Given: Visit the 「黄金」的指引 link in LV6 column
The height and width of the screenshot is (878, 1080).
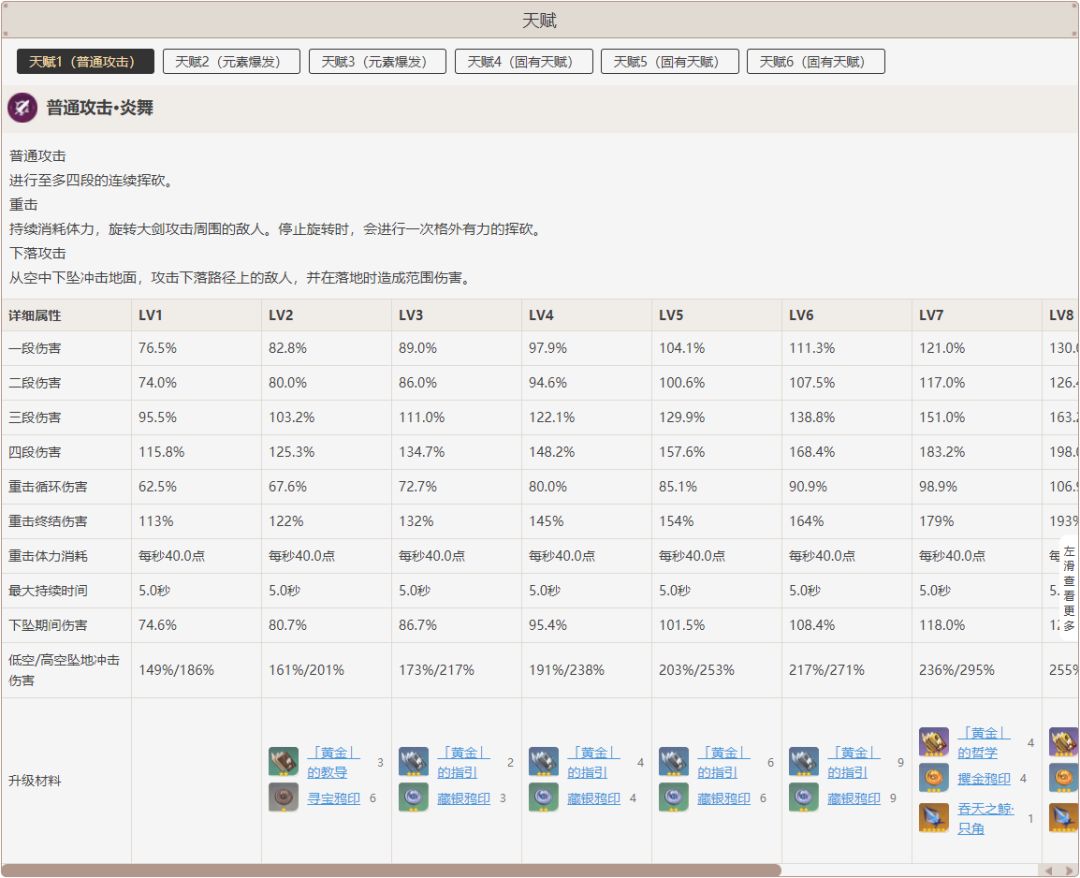Looking at the screenshot, I should [x=854, y=762].
